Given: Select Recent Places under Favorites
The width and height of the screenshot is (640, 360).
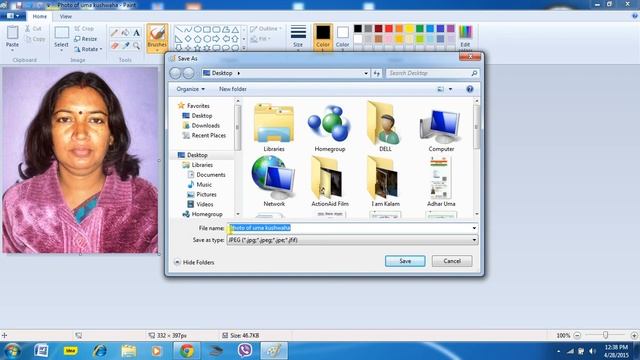Looking at the screenshot, I should coord(204,135).
